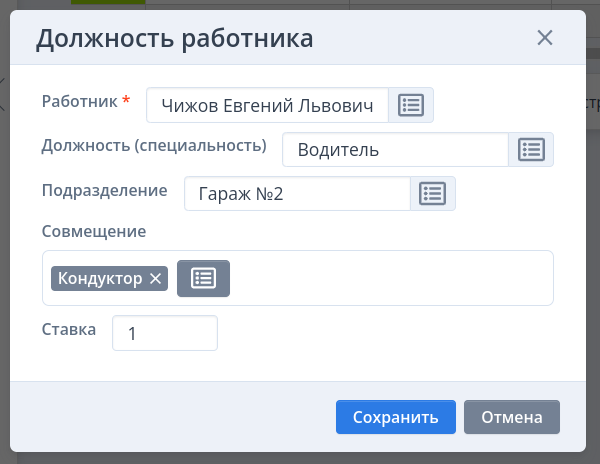600x464 pixels.
Task: Remove the Кондуктор tag
Action: (x=155, y=279)
